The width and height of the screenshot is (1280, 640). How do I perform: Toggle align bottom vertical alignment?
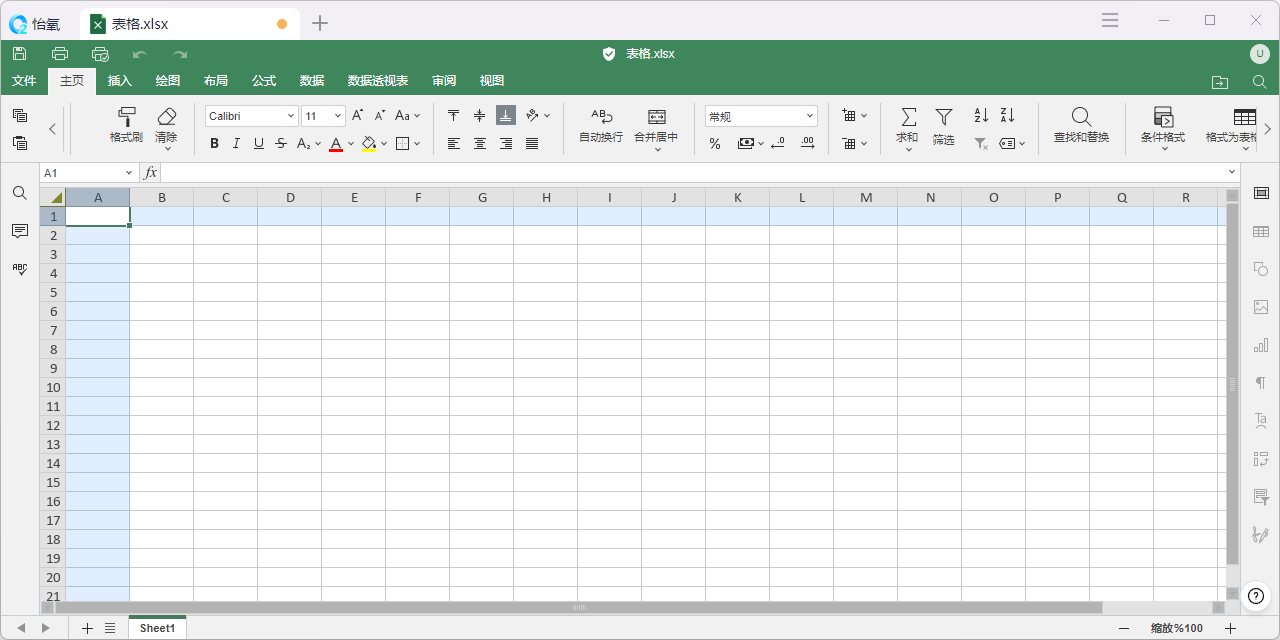point(506,116)
